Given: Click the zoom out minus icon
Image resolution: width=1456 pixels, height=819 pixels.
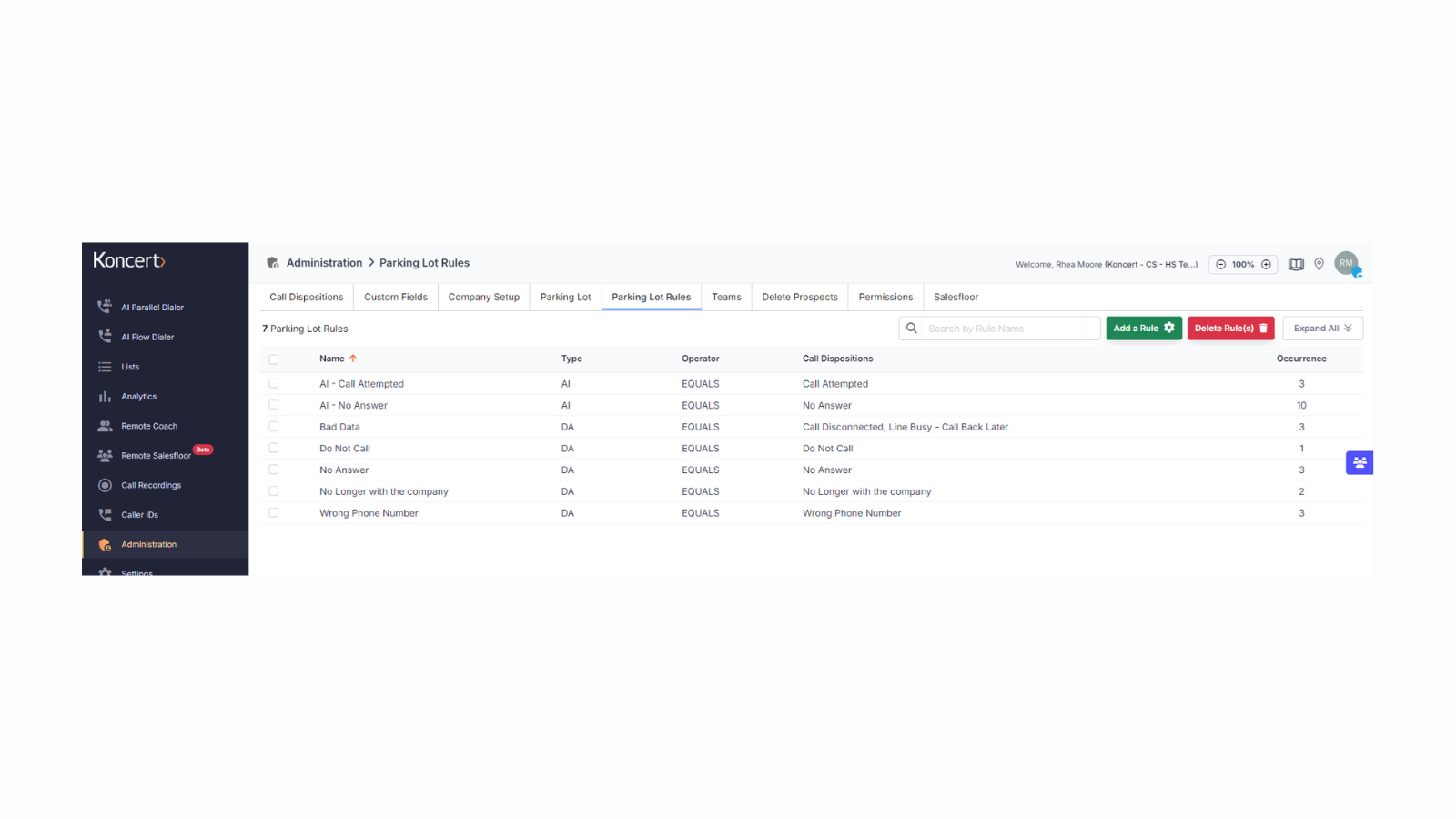Looking at the screenshot, I should pyautogui.click(x=1221, y=265).
